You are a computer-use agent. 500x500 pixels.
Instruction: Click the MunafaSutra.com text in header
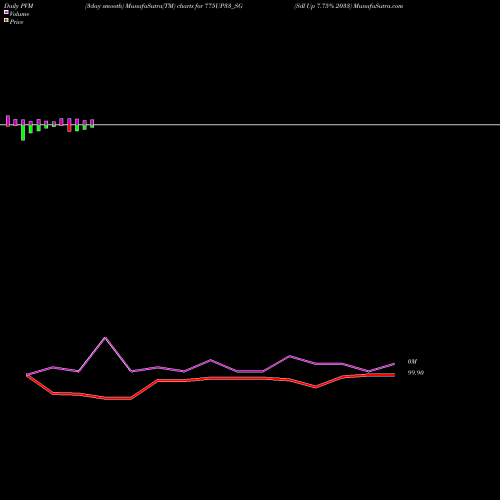coord(378,6)
